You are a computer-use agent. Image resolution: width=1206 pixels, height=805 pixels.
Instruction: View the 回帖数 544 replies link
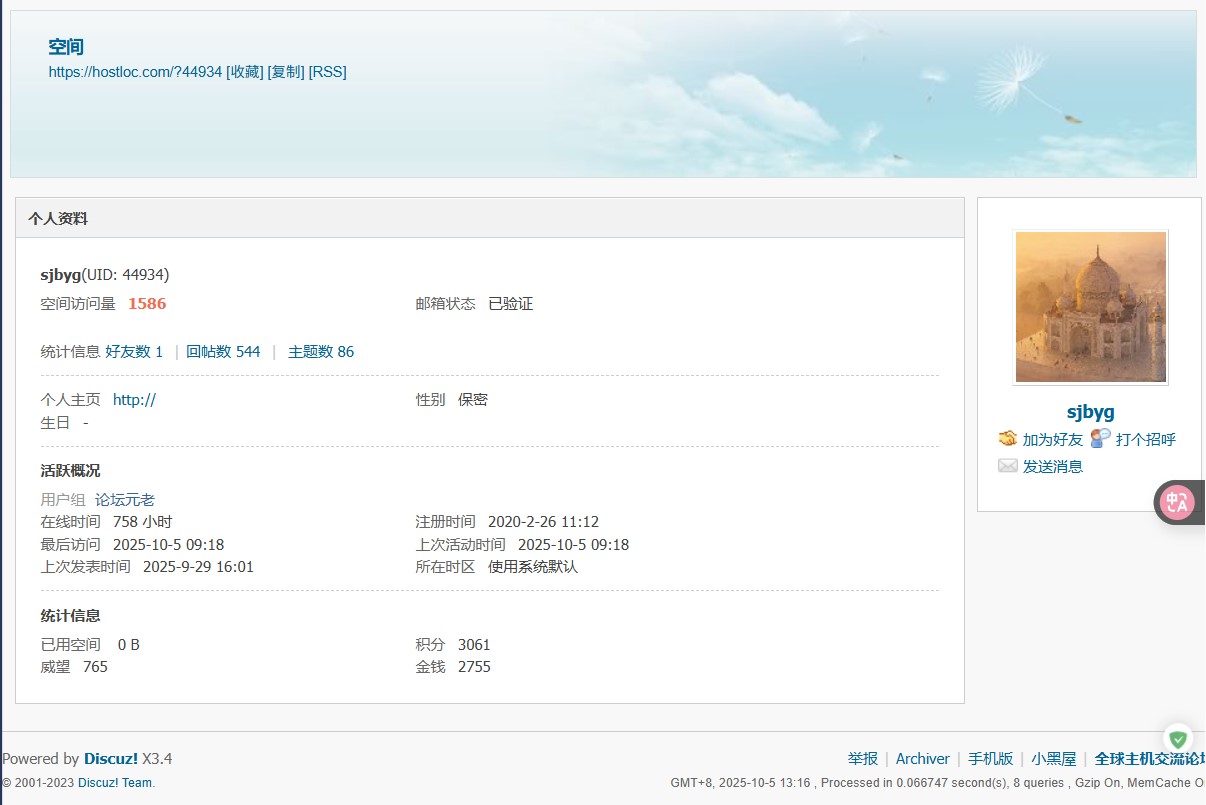pos(223,352)
